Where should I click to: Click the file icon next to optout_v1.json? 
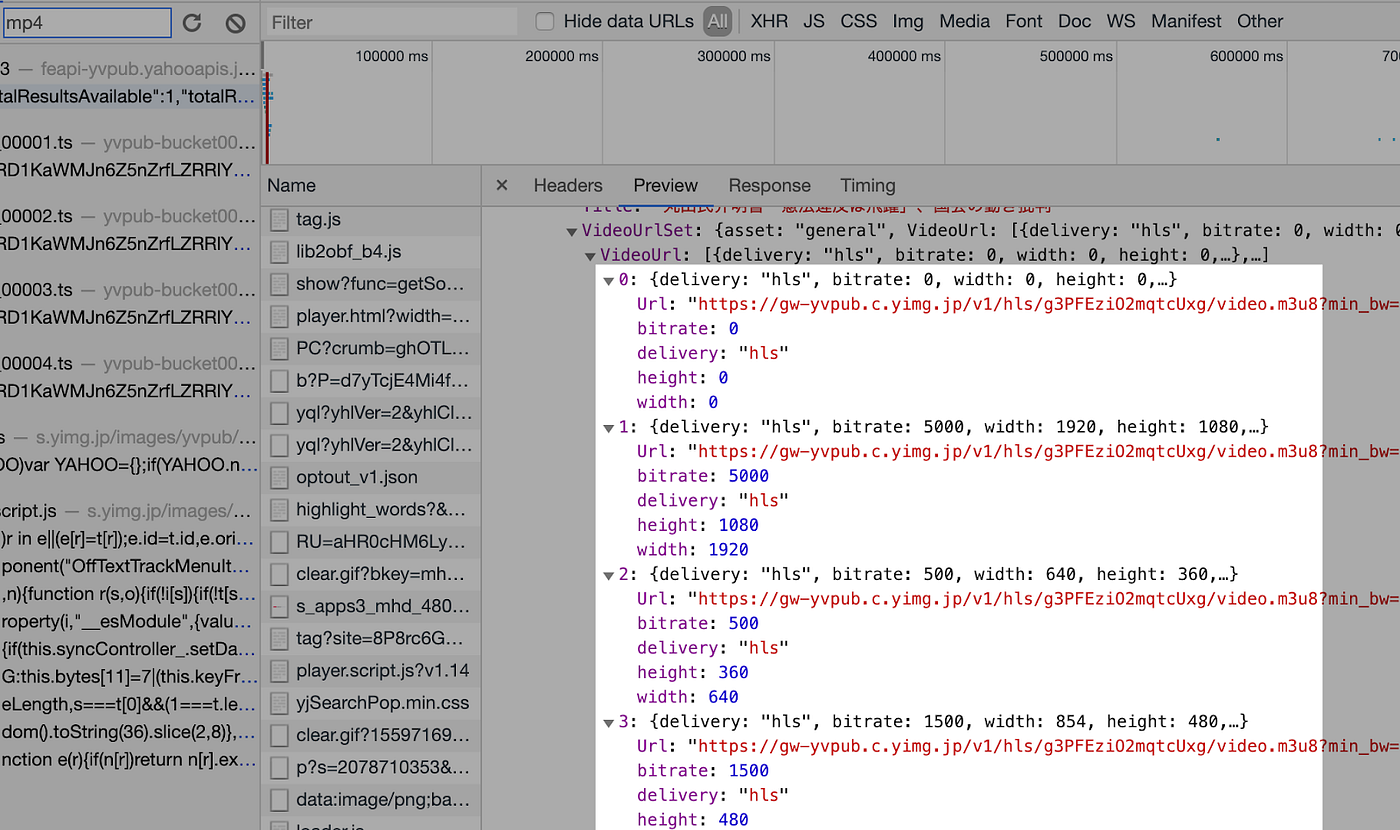(279, 477)
